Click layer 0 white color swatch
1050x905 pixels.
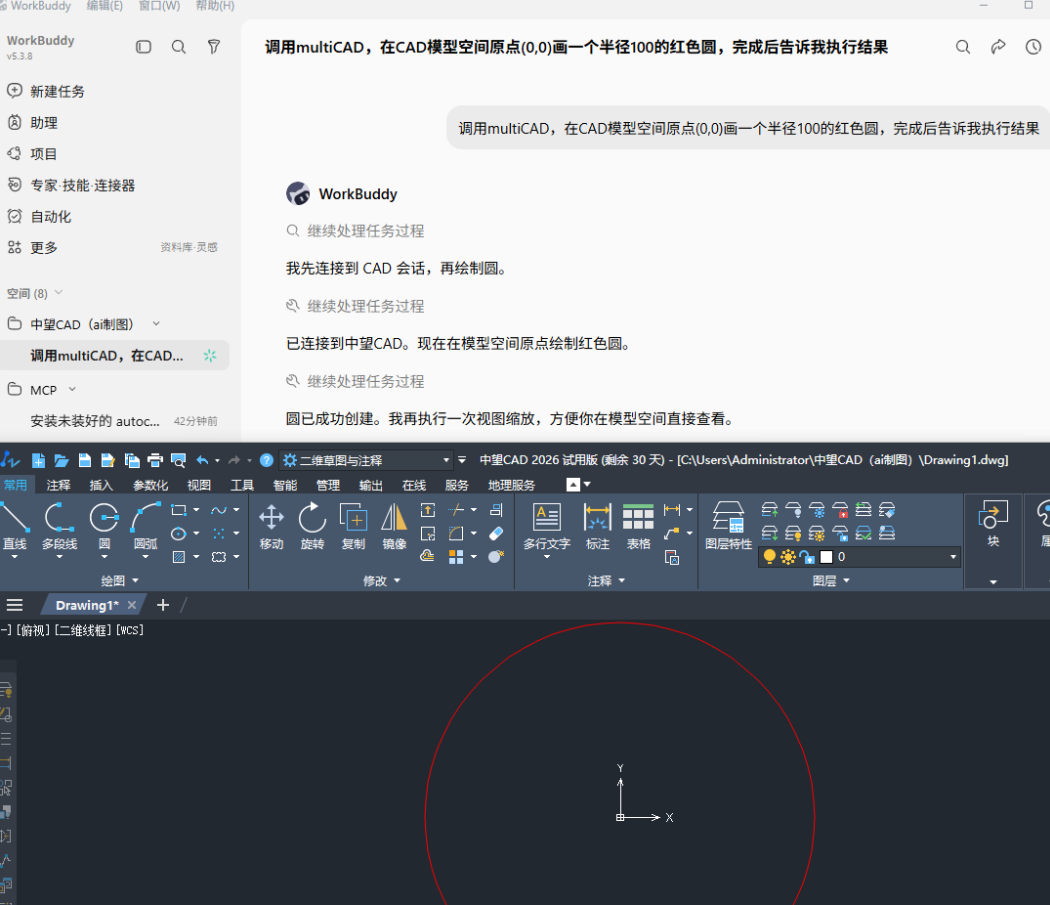(x=826, y=557)
